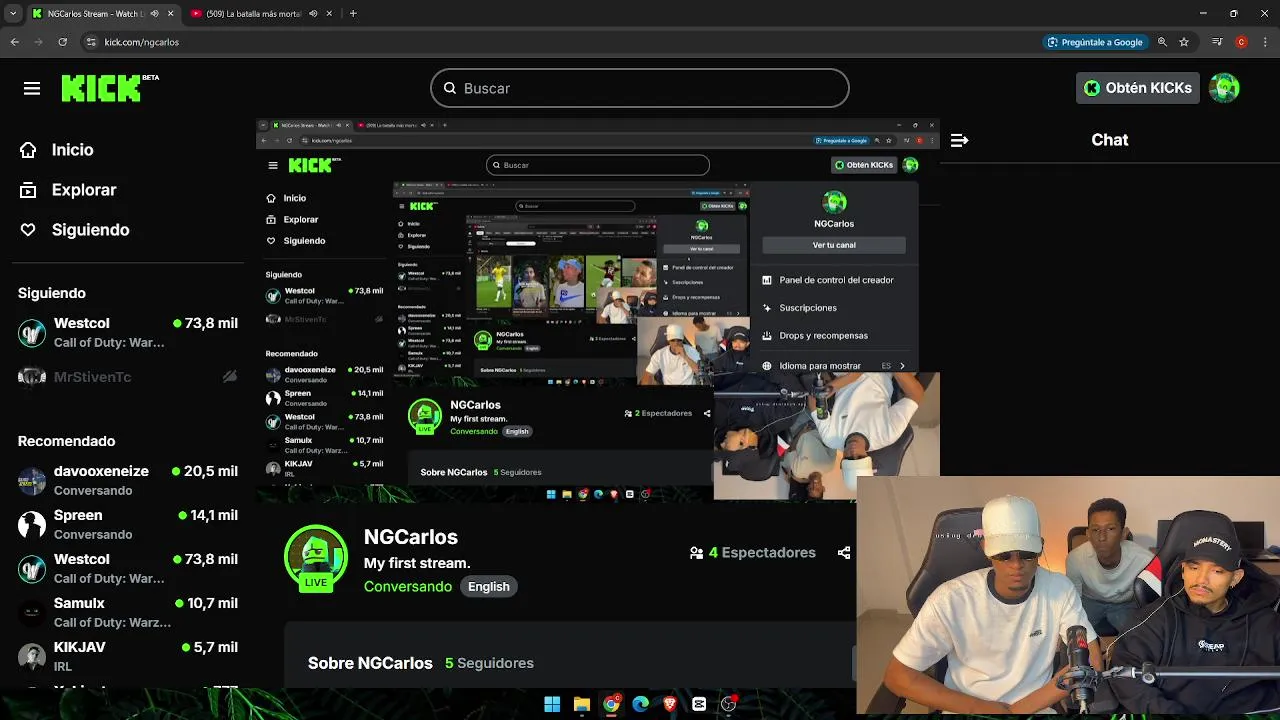Screen dimensions: 1280x720
Task: Open a new Chrome tab
Action: pos(353,13)
